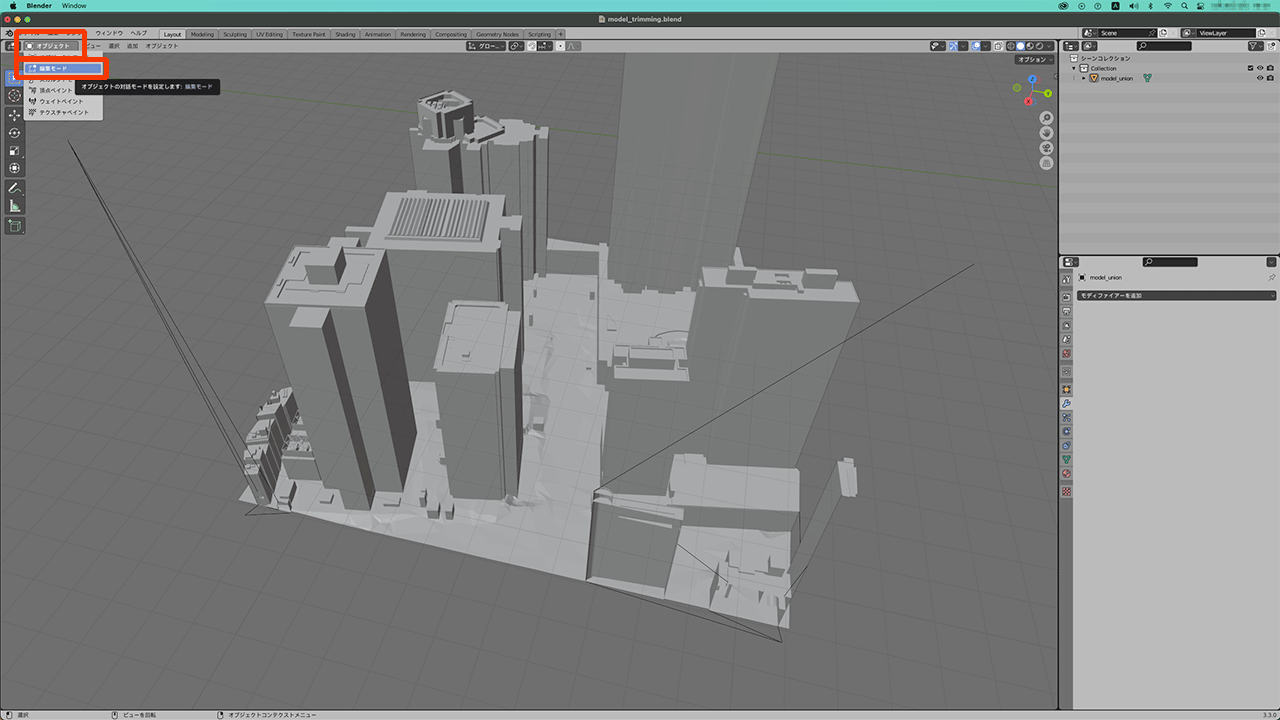Select the Measure tool
1280x720 pixels.
14,205
